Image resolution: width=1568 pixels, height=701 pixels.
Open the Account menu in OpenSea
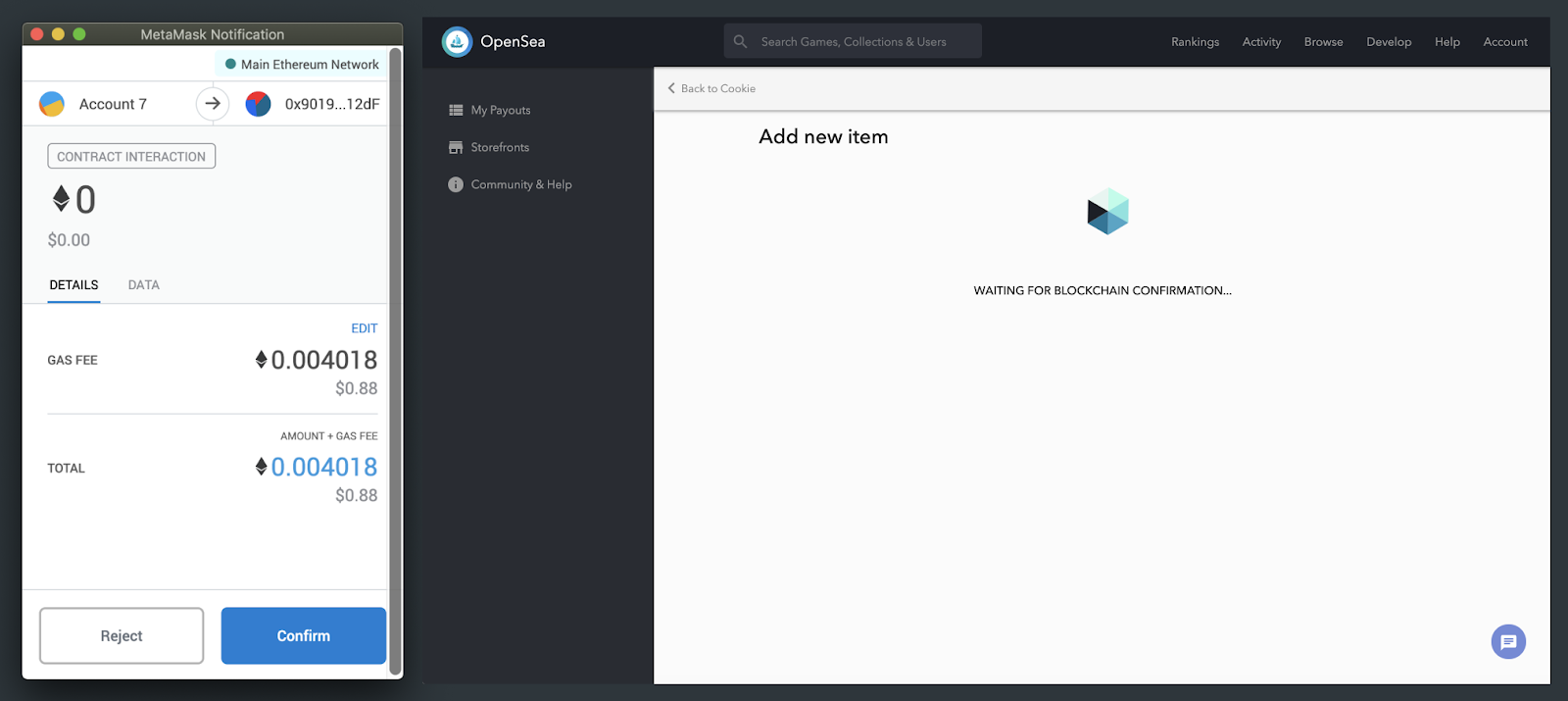[x=1505, y=42]
